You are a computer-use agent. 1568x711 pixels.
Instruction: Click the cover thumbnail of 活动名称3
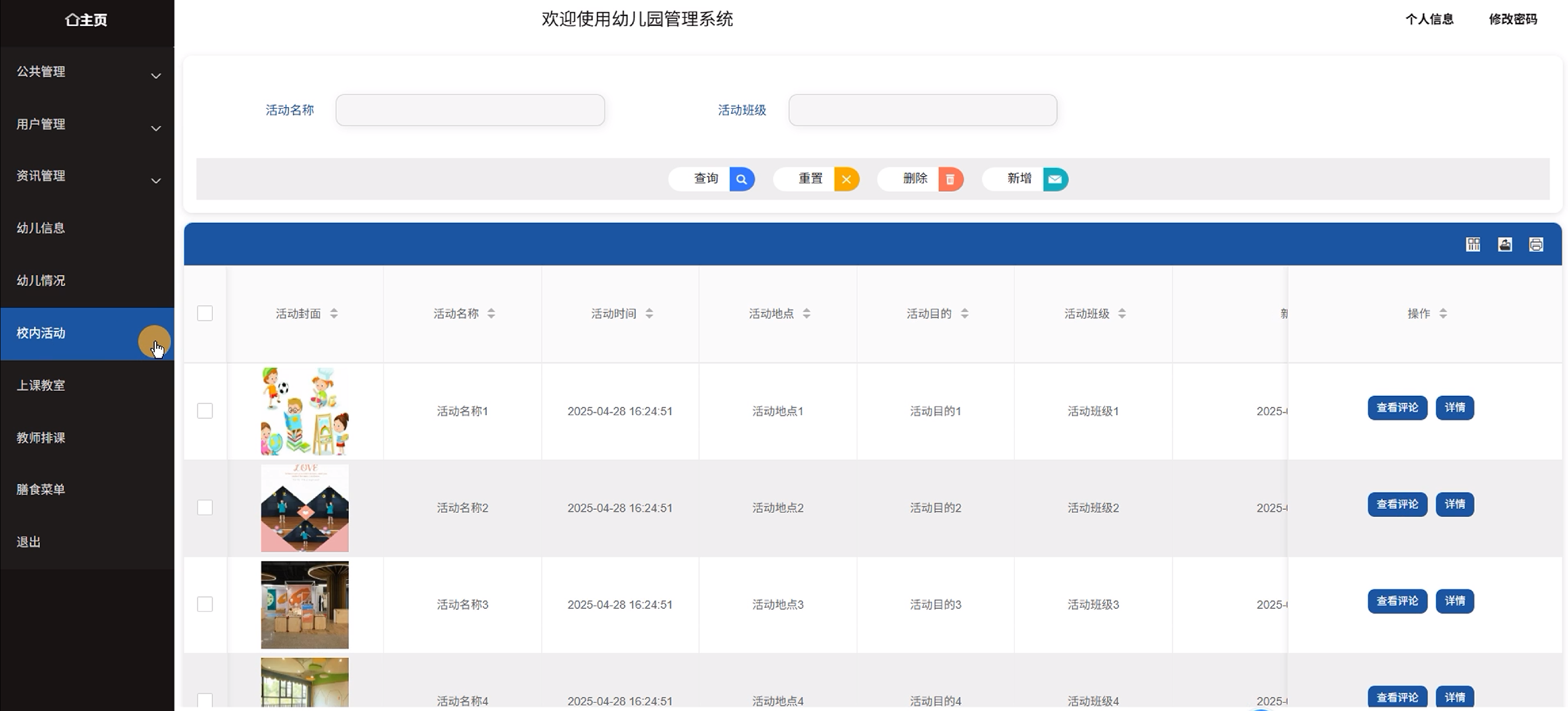click(x=305, y=604)
